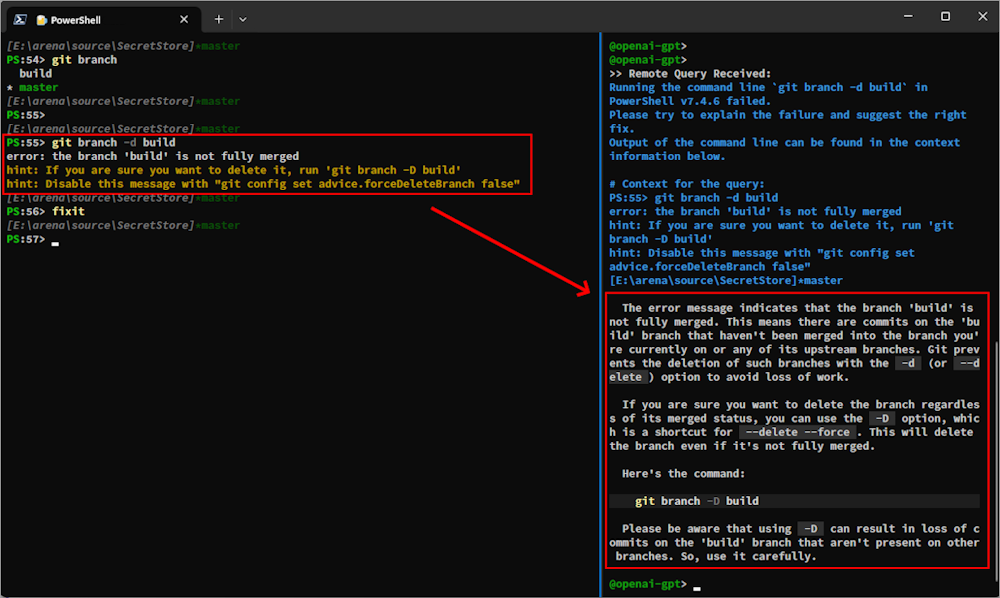Open the tab options dropdown chevron
The image size is (1000, 598).
pos(244,18)
